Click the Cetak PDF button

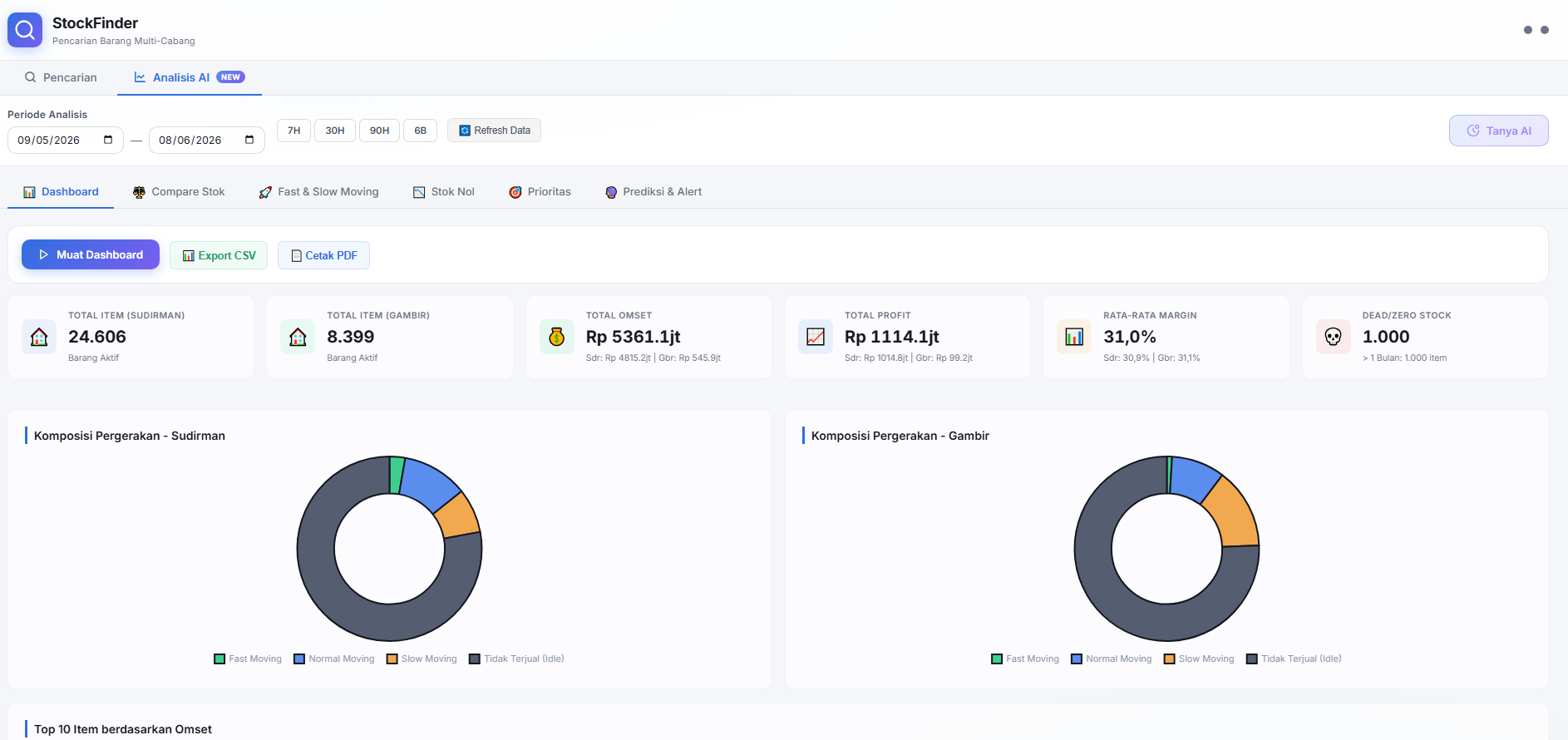click(323, 255)
